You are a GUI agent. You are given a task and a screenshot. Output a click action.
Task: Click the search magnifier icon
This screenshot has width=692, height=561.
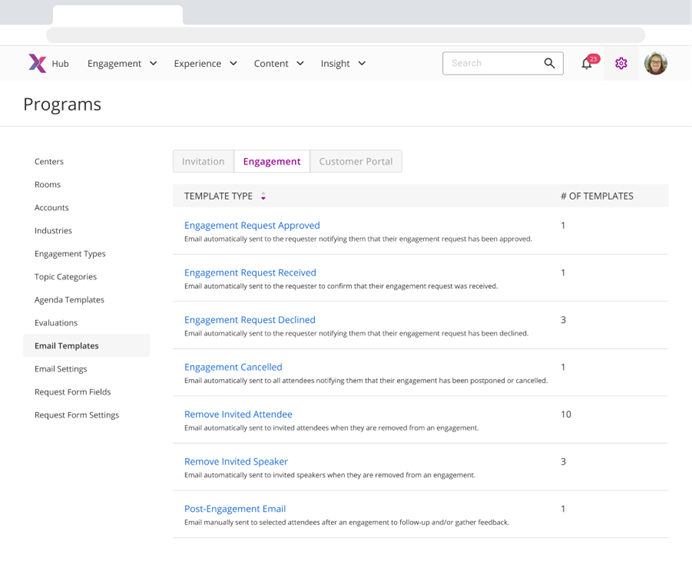549,63
